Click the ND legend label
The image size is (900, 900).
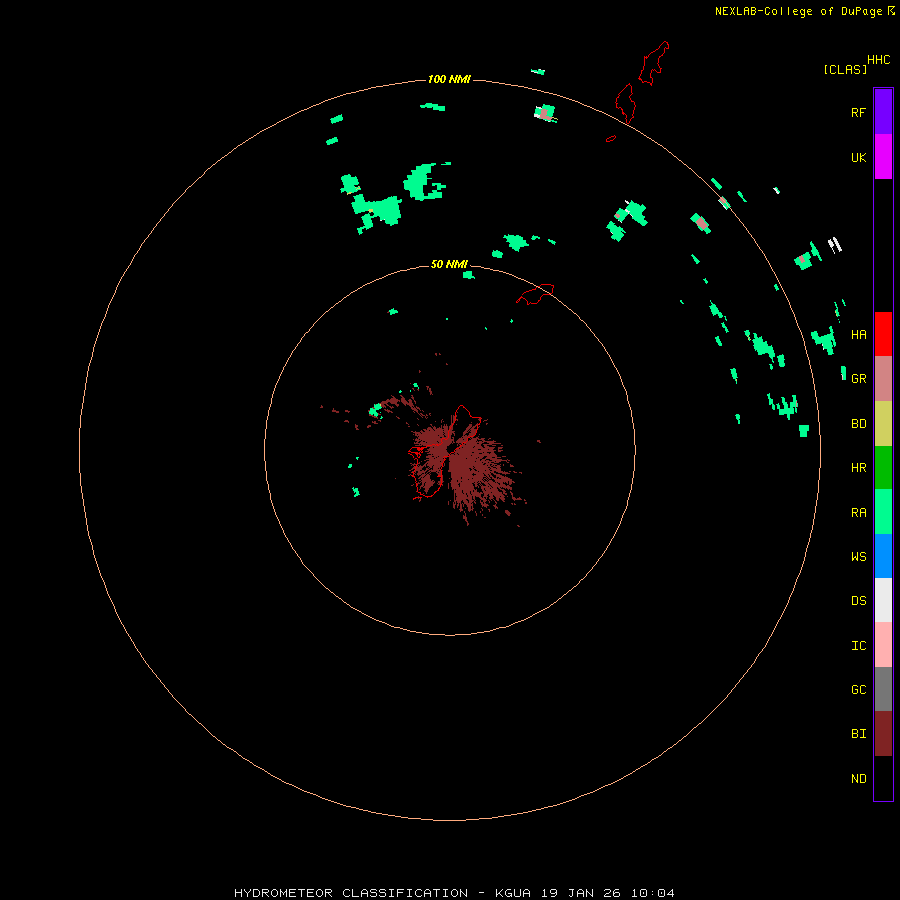tap(858, 779)
